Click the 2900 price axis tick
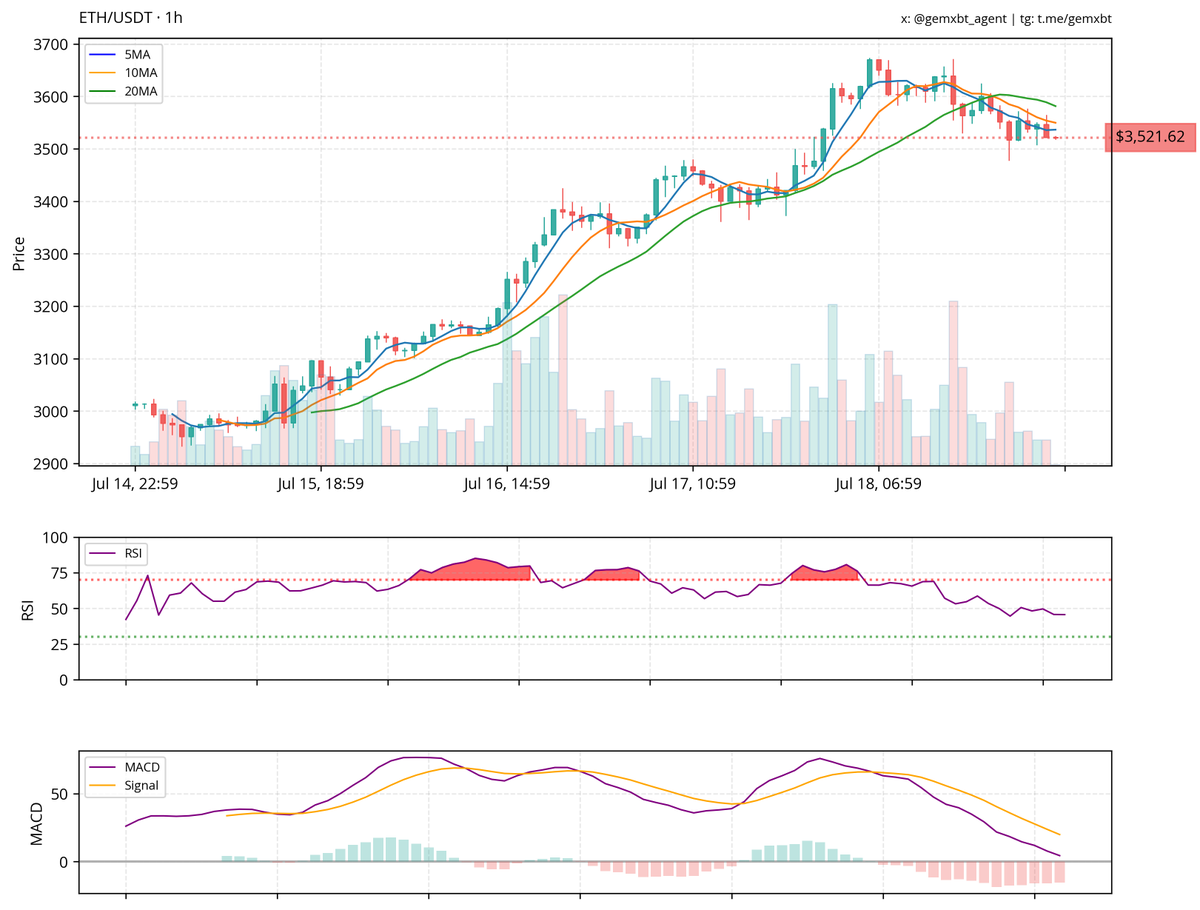Screen dimensions: 1200x910 coord(50,464)
